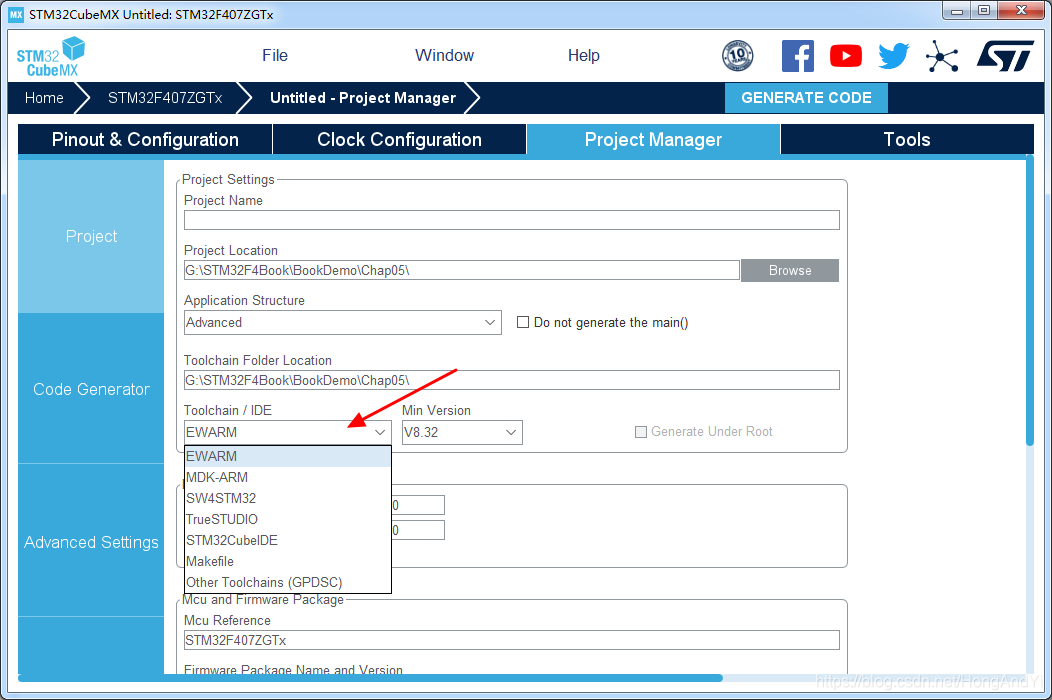Toggle Do not generate the main() checkbox
Image resolution: width=1052 pixels, height=700 pixels.
coord(523,322)
